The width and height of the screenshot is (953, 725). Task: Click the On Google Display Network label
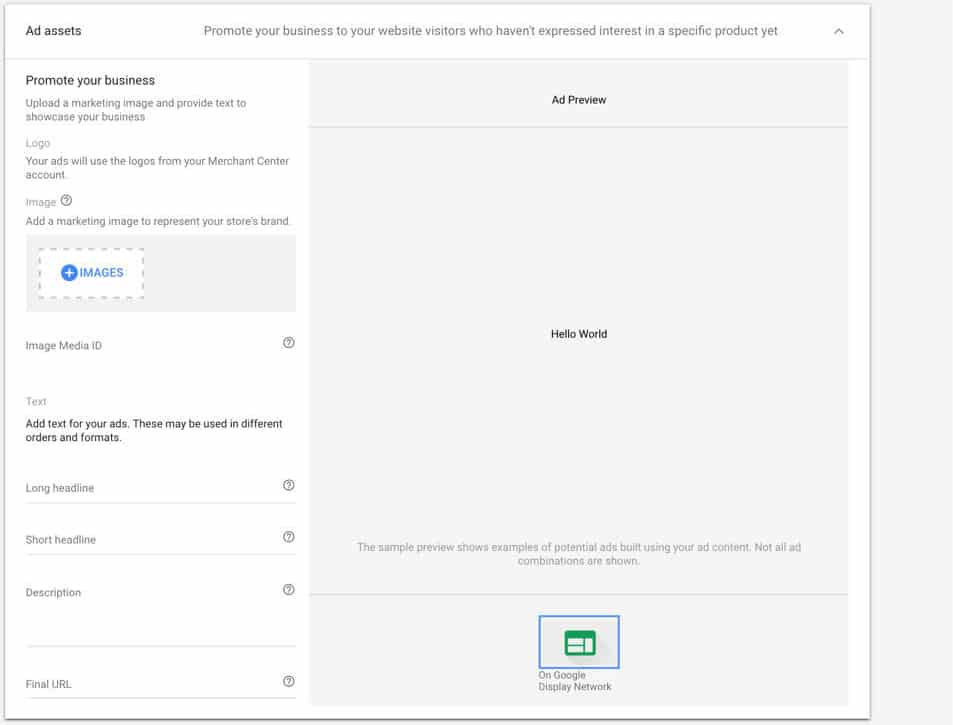(575, 681)
